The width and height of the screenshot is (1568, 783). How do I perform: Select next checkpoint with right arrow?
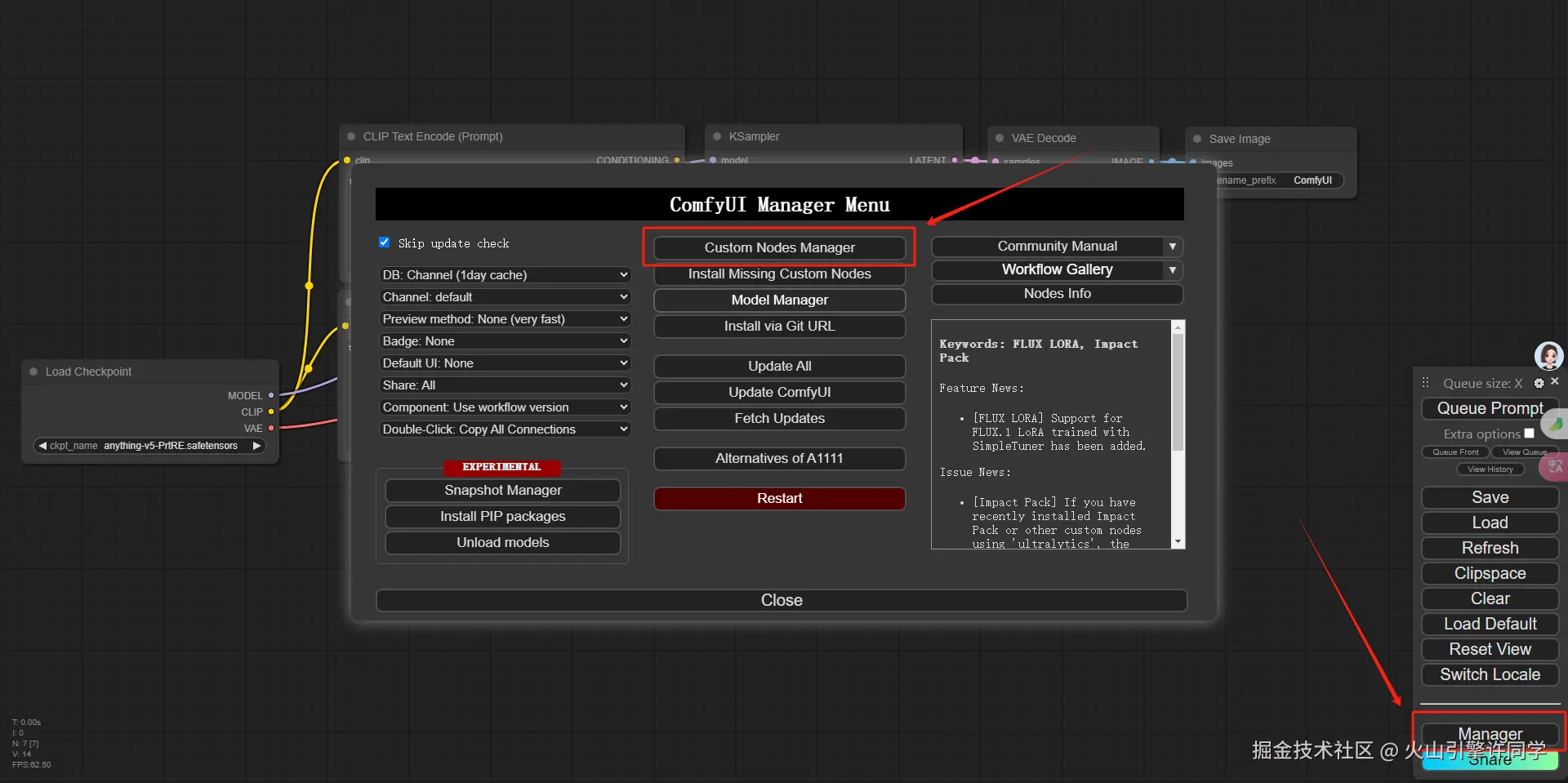tap(256, 446)
